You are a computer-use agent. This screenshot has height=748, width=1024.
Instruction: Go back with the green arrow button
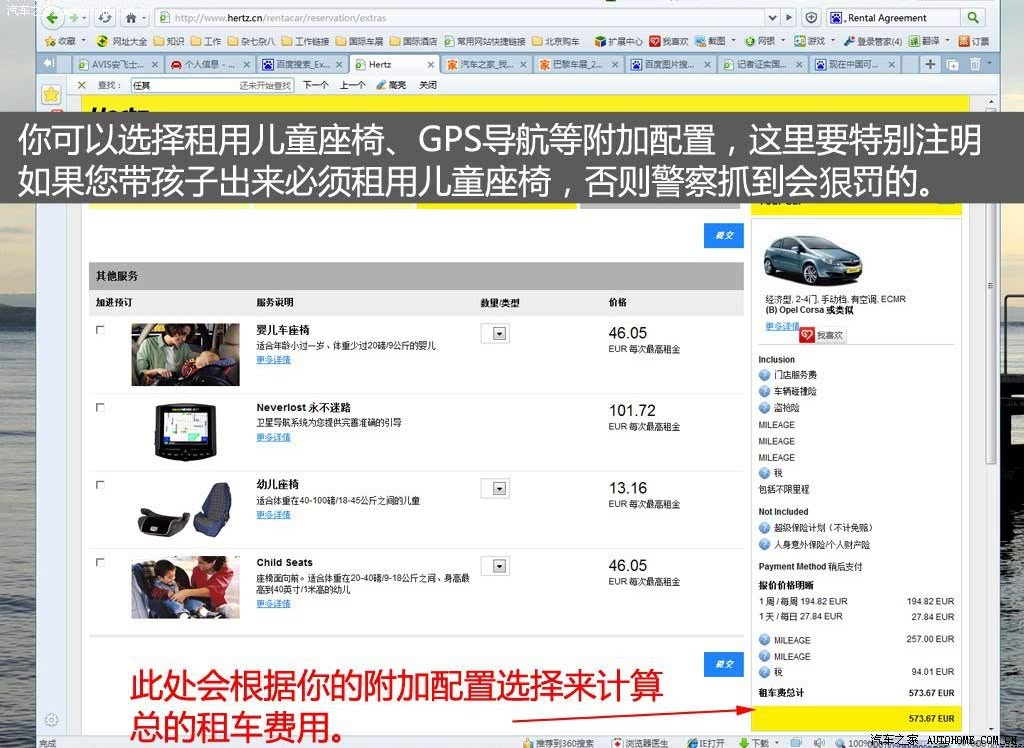53,18
